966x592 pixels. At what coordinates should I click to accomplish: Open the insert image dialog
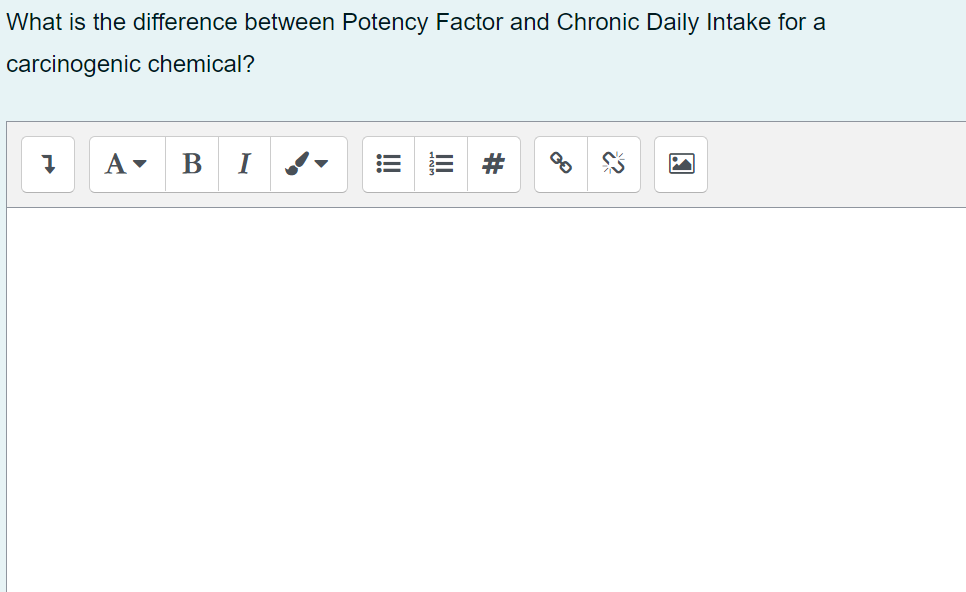(680, 164)
